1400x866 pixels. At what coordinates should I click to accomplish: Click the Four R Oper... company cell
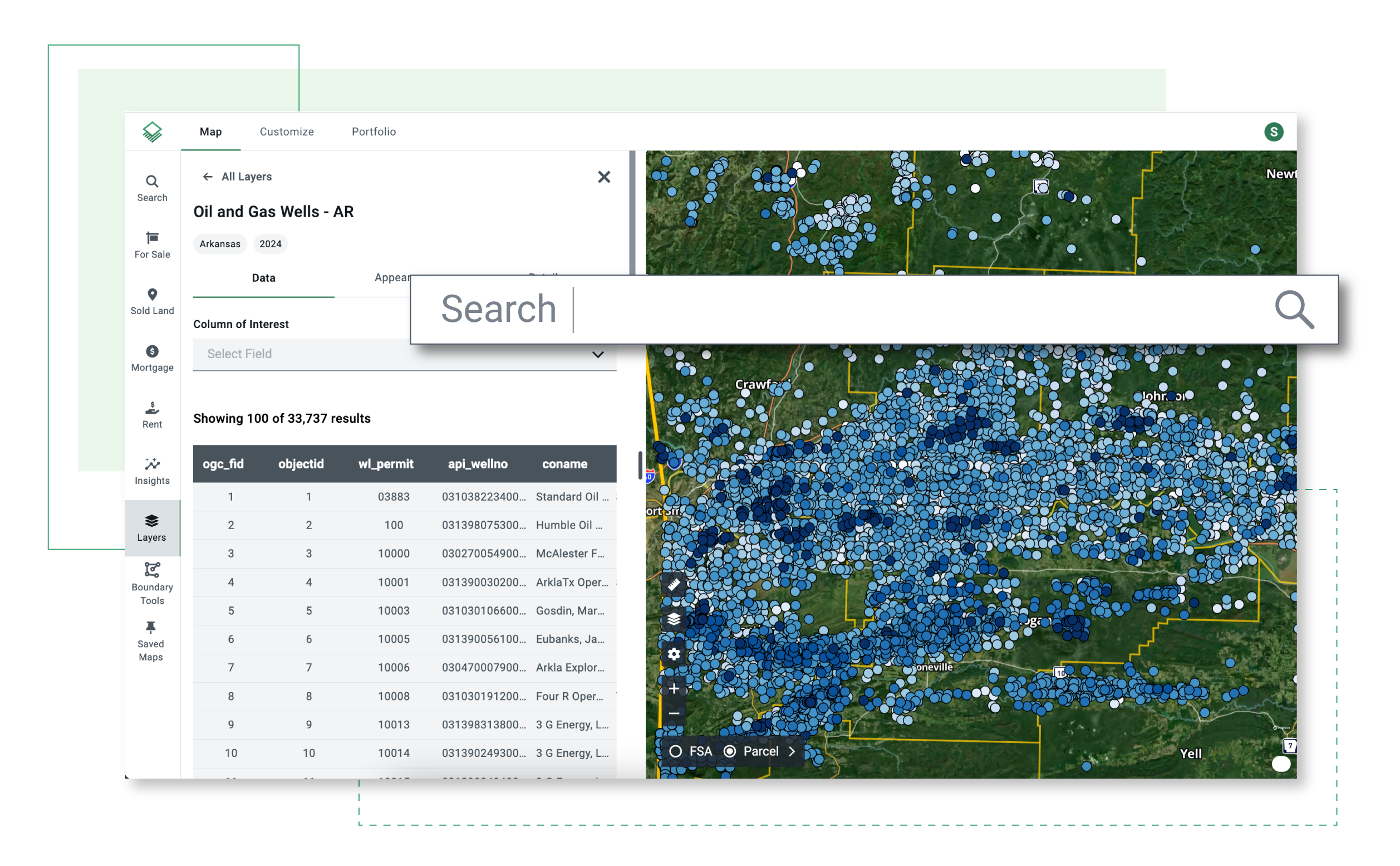(x=569, y=697)
